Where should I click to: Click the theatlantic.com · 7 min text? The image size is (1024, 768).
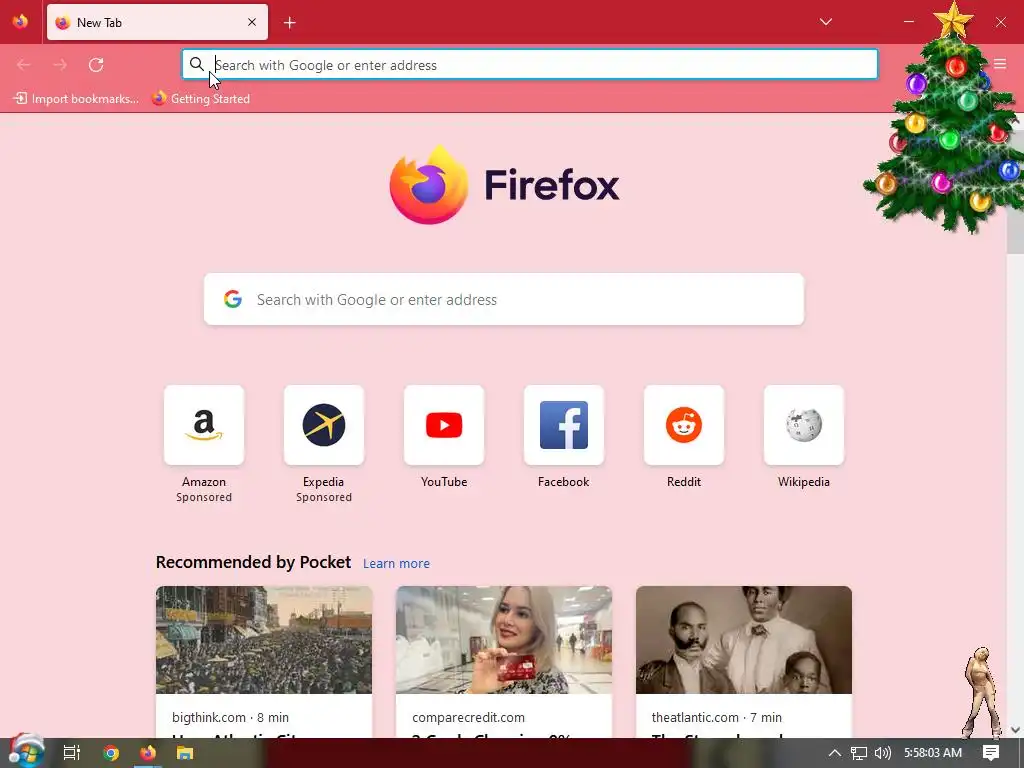[x=716, y=717]
